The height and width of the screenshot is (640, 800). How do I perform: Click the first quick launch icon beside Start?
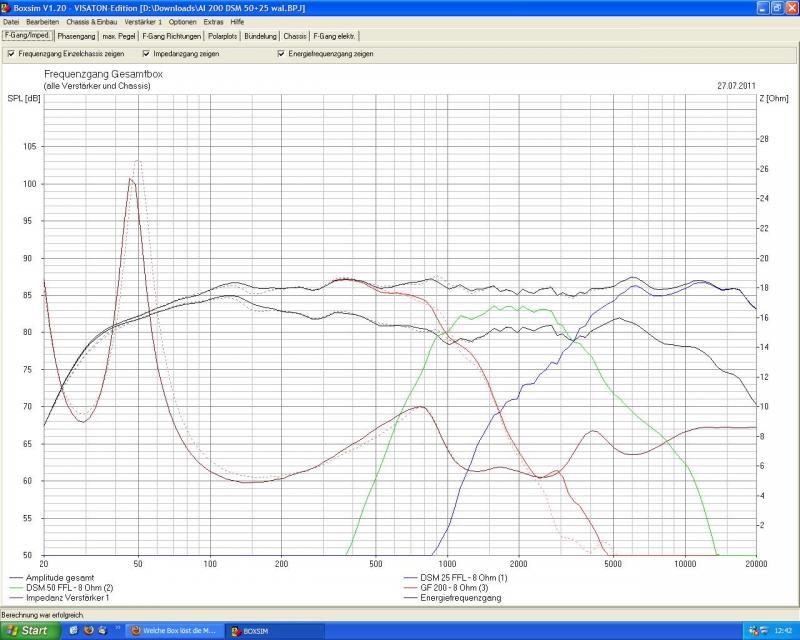(74, 630)
